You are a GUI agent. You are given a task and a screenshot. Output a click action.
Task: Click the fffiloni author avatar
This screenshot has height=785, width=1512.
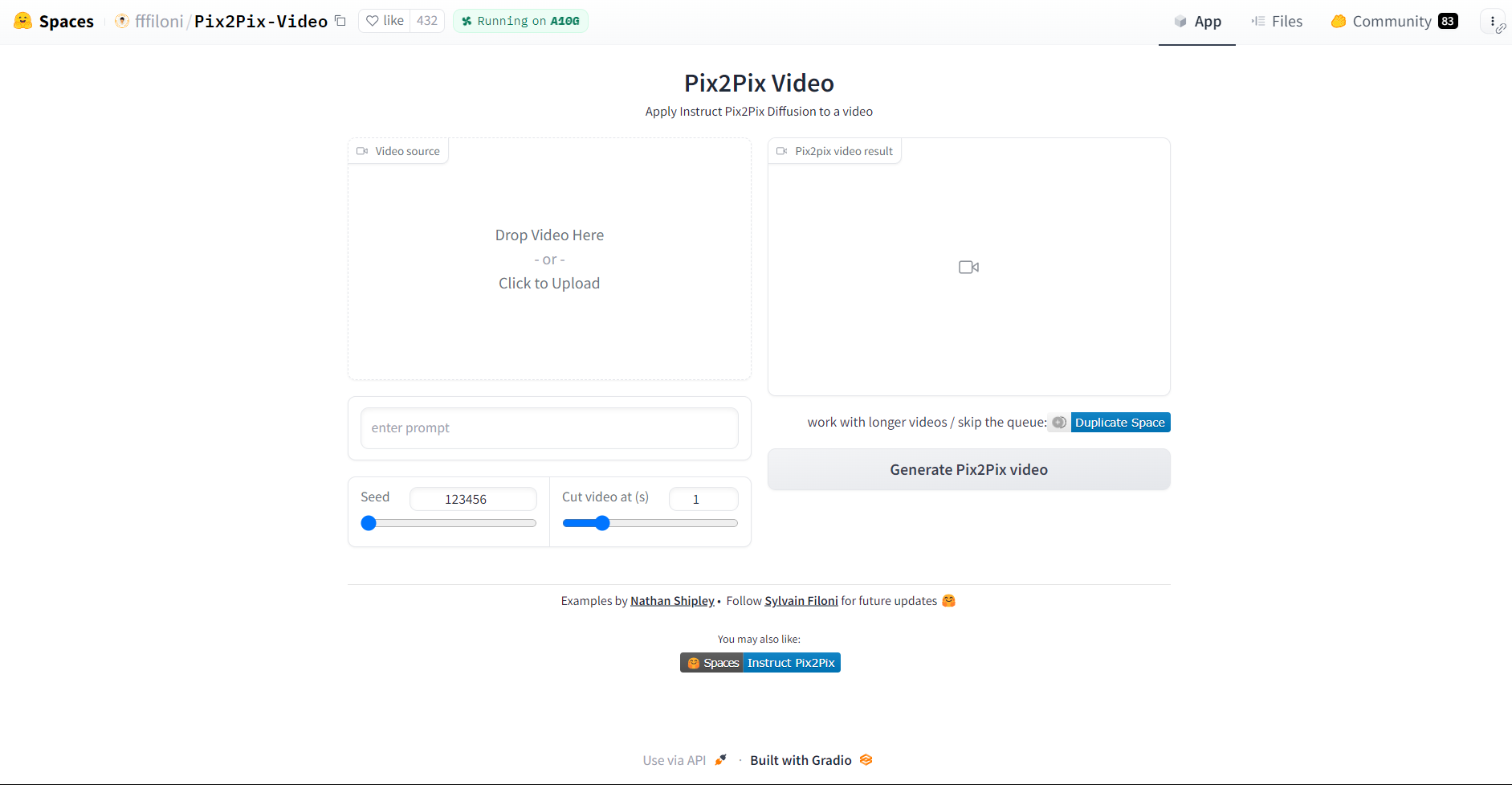coord(122,21)
